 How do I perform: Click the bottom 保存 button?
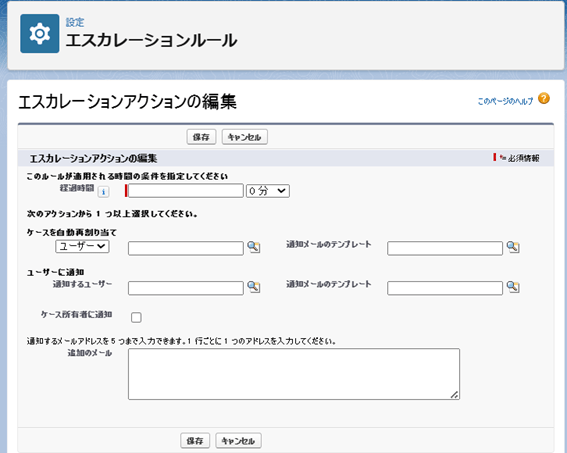click(195, 441)
